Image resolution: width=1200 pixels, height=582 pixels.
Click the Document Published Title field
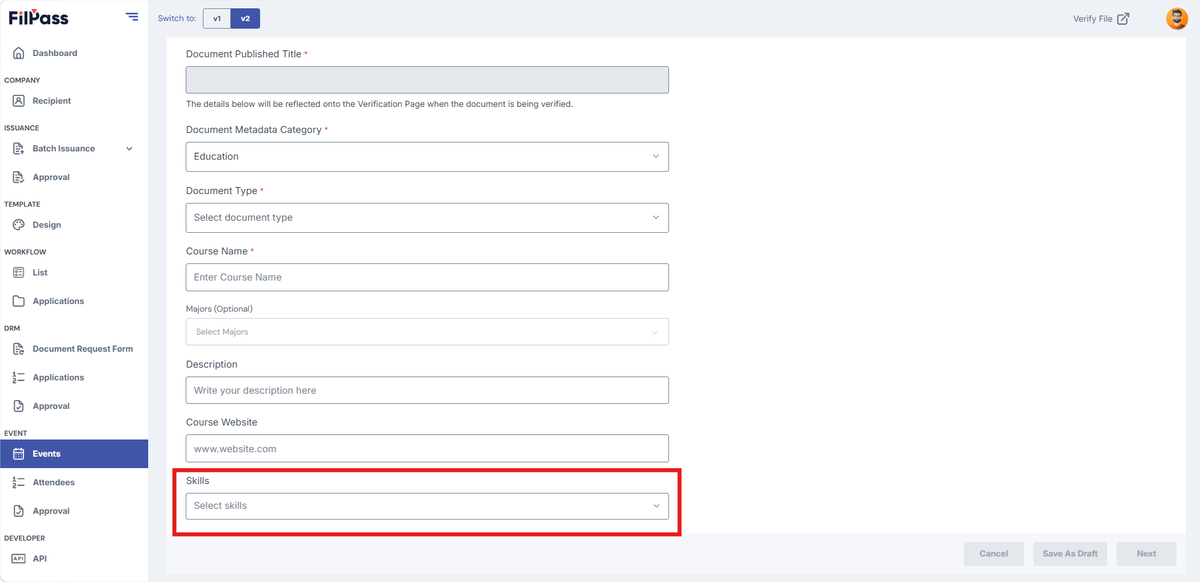427,80
